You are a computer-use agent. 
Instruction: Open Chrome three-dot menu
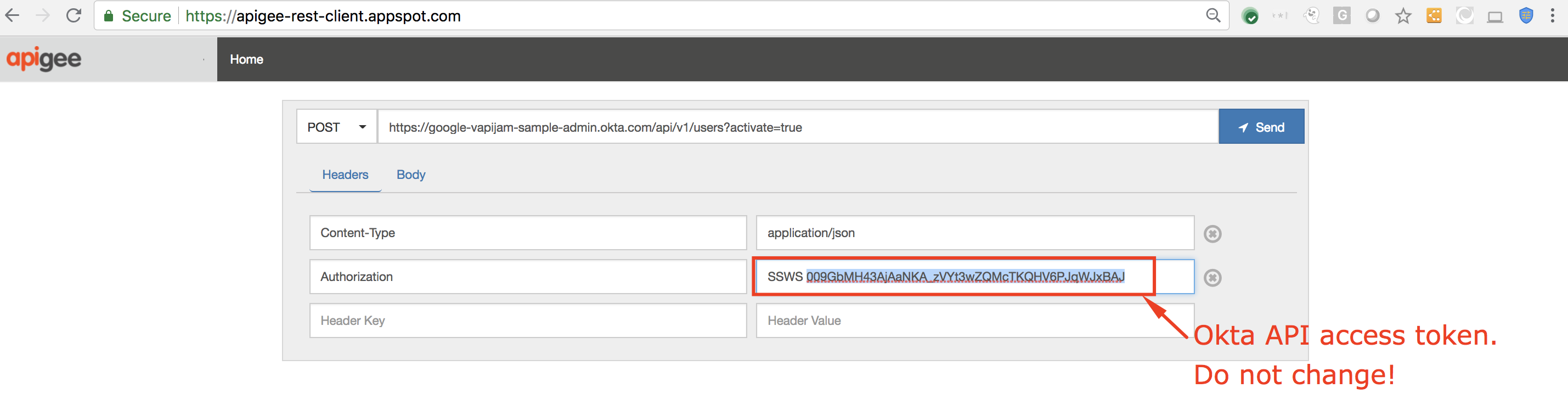click(x=1552, y=16)
